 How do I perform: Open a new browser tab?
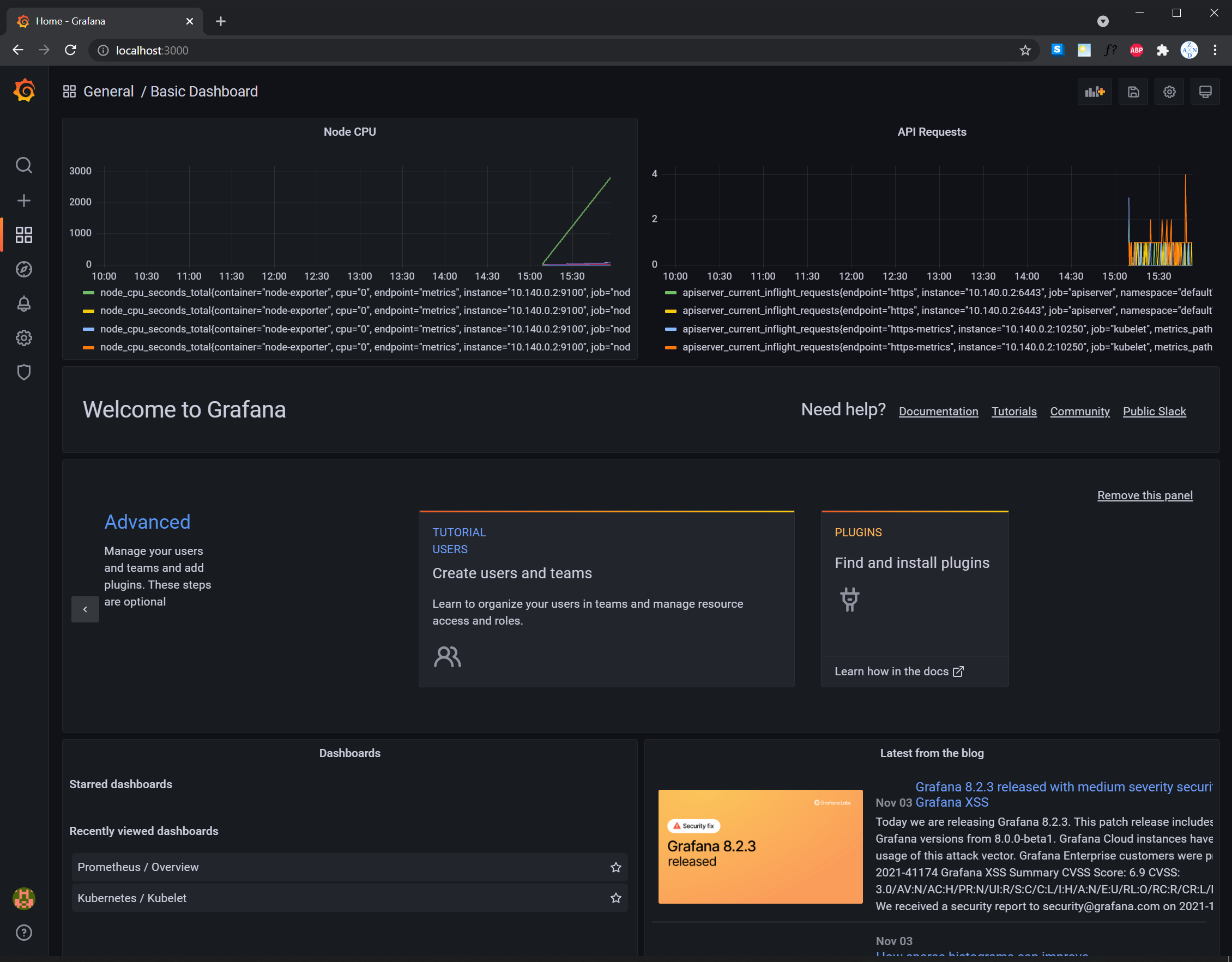221,21
